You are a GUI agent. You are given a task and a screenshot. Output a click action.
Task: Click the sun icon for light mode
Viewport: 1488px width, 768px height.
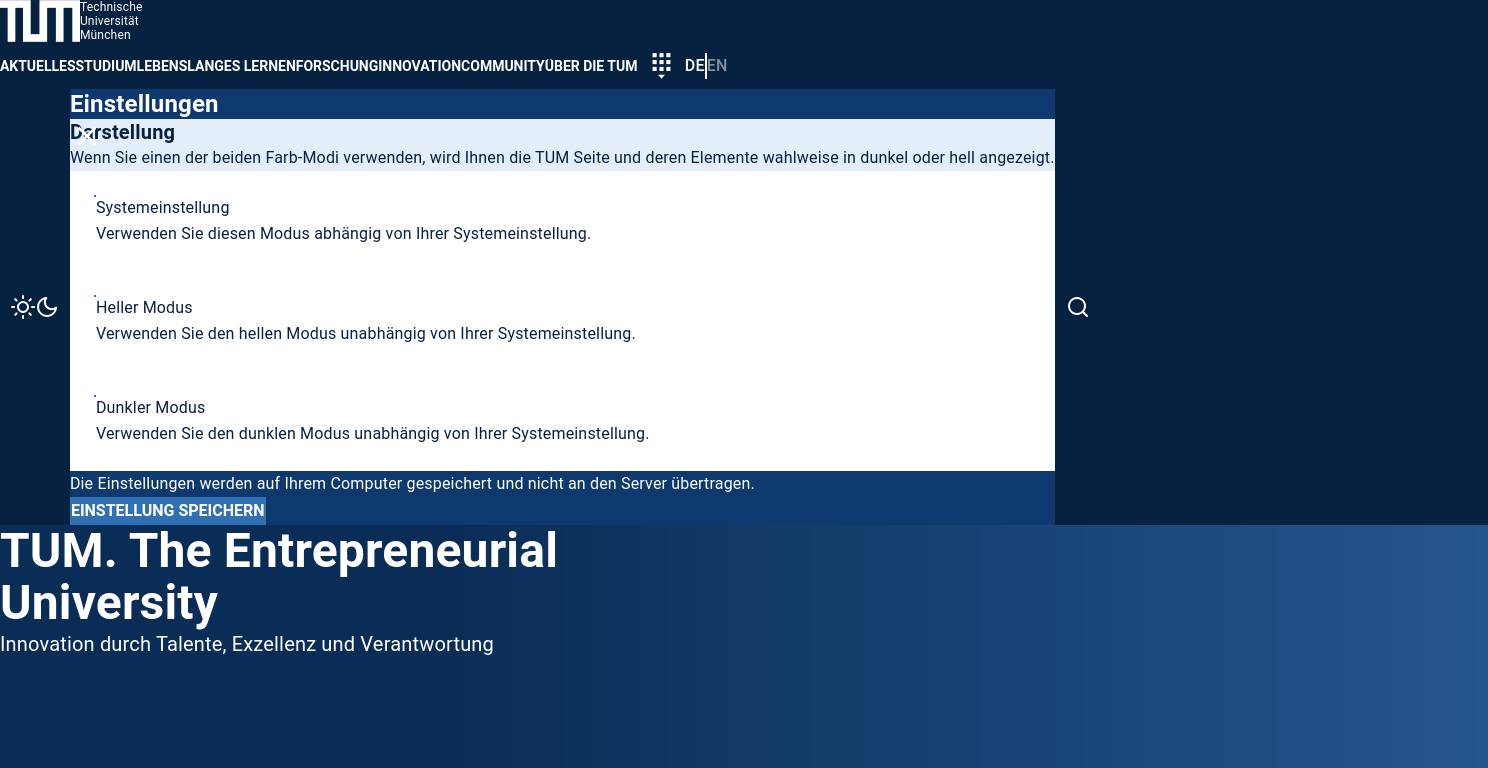pos(22,307)
